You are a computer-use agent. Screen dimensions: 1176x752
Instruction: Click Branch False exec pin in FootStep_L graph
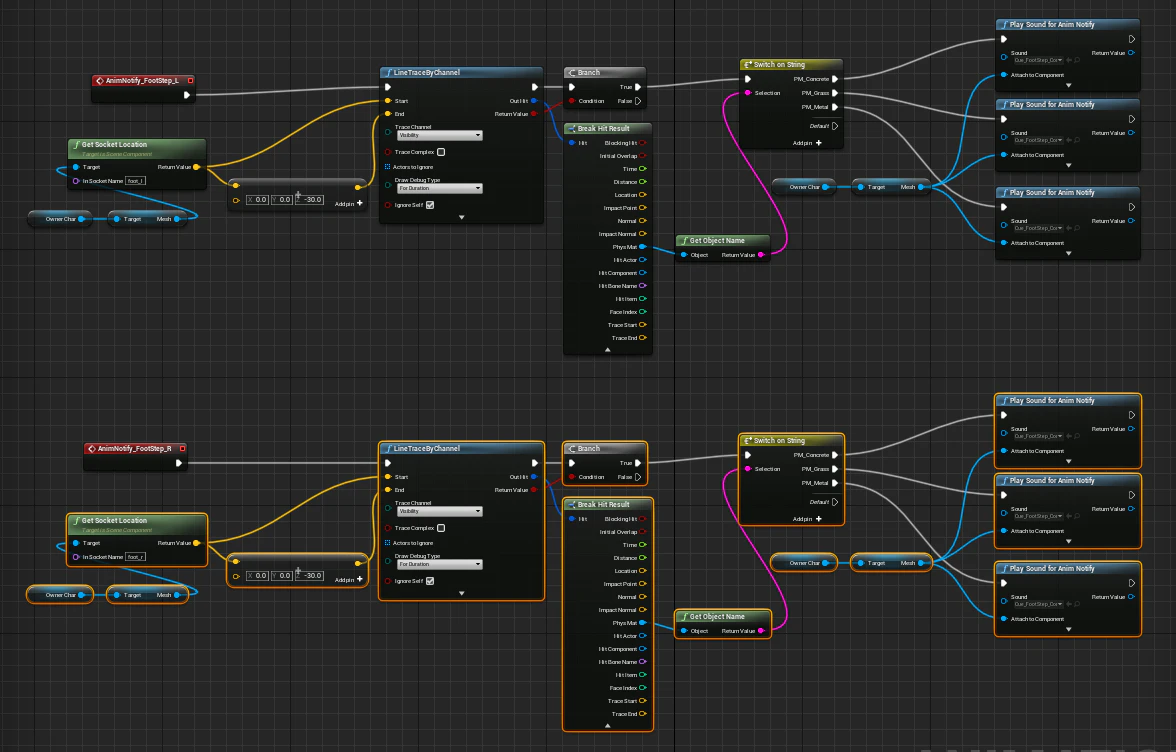click(x=638, y=100)
